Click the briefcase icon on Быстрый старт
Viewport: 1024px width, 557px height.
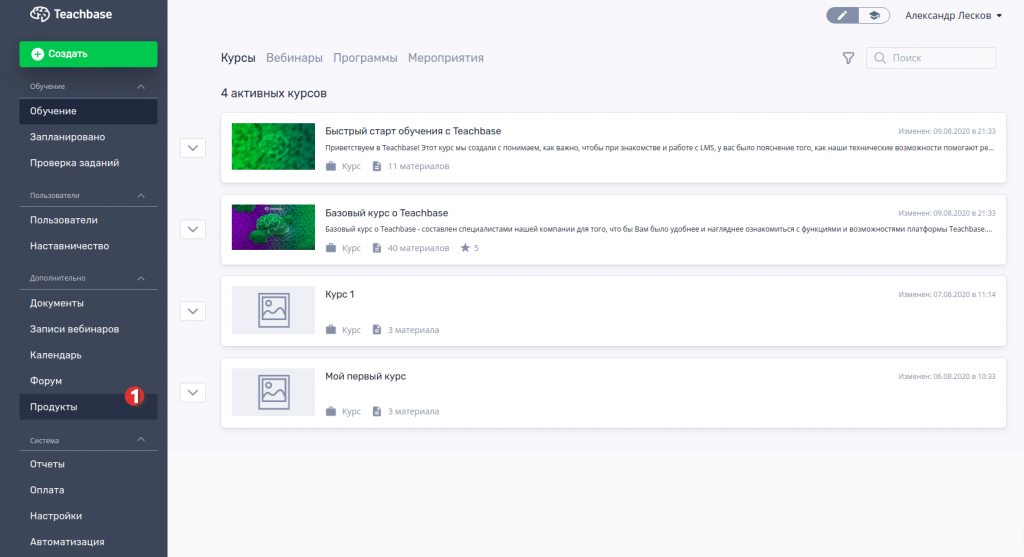click(x=331, y=166)
